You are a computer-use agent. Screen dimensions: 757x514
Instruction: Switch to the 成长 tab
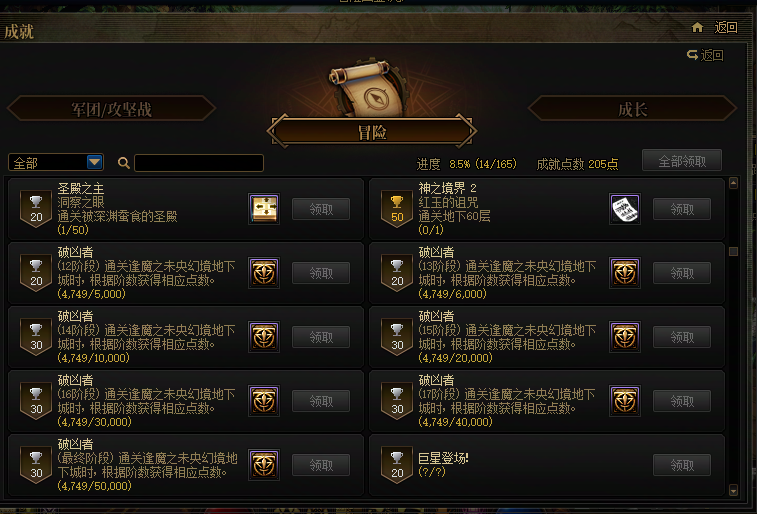[632, 109]
